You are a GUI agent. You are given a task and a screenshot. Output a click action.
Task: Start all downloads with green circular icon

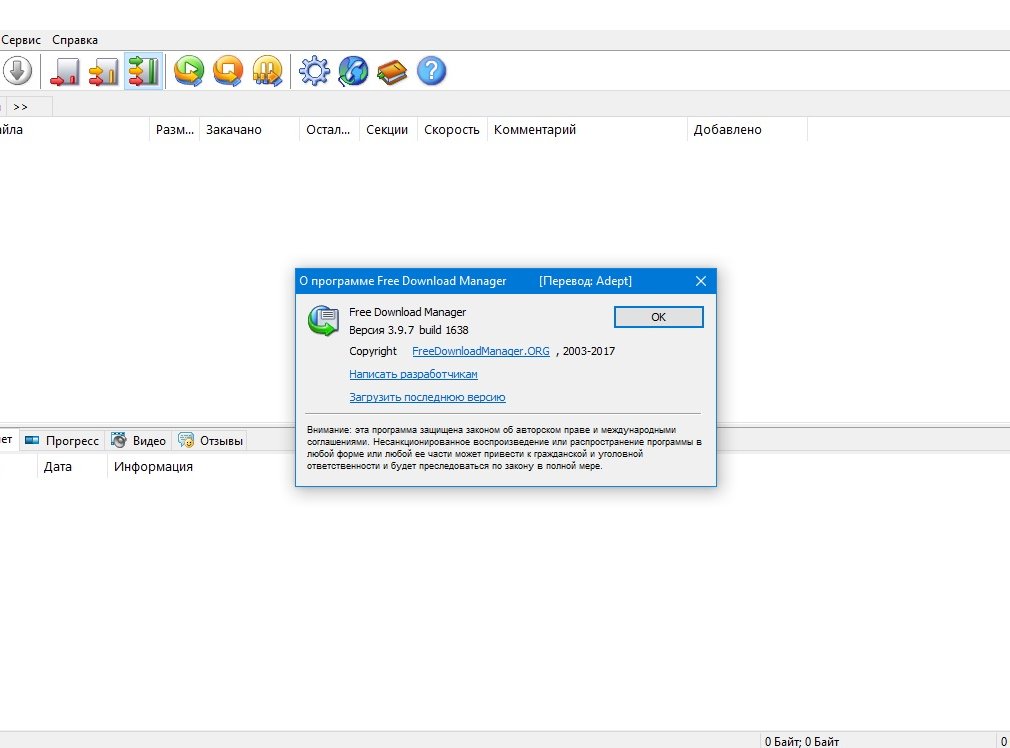(x=189, y=70)
